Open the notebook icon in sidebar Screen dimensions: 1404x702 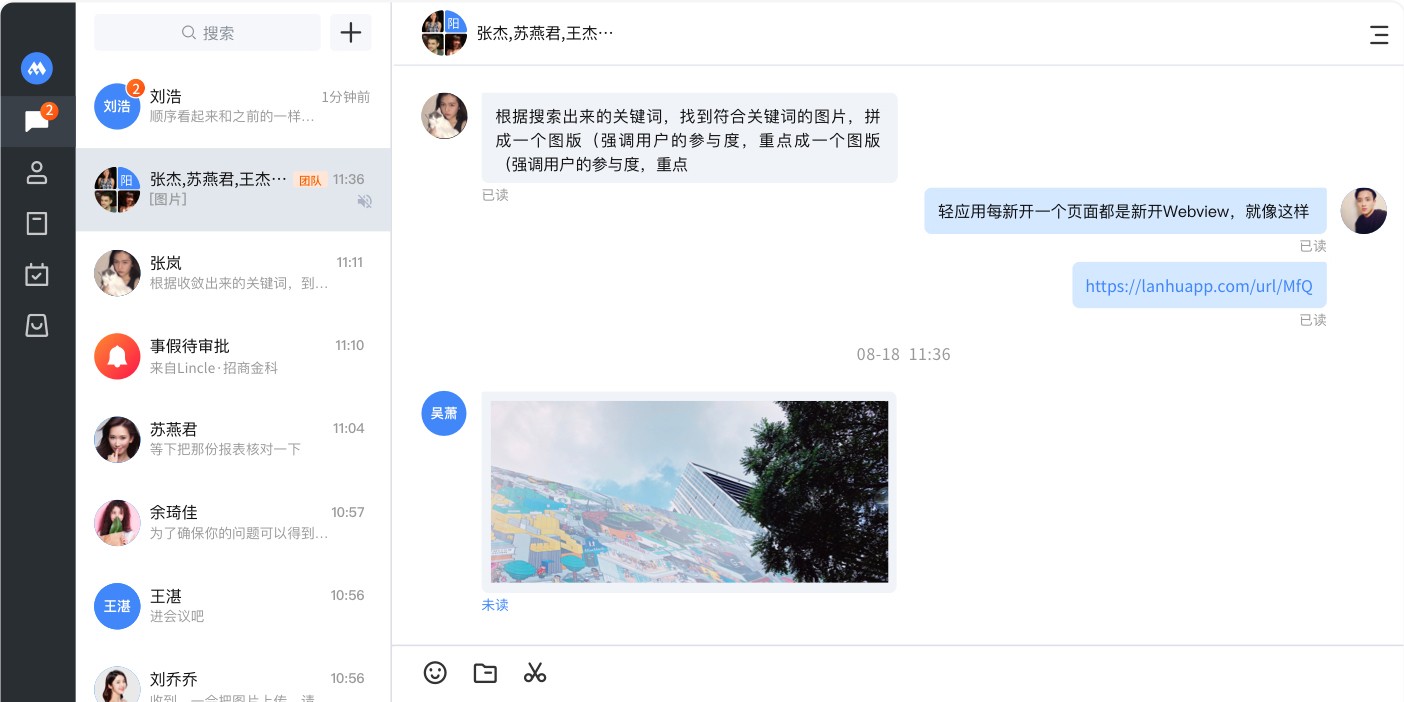tap(37, 223)
